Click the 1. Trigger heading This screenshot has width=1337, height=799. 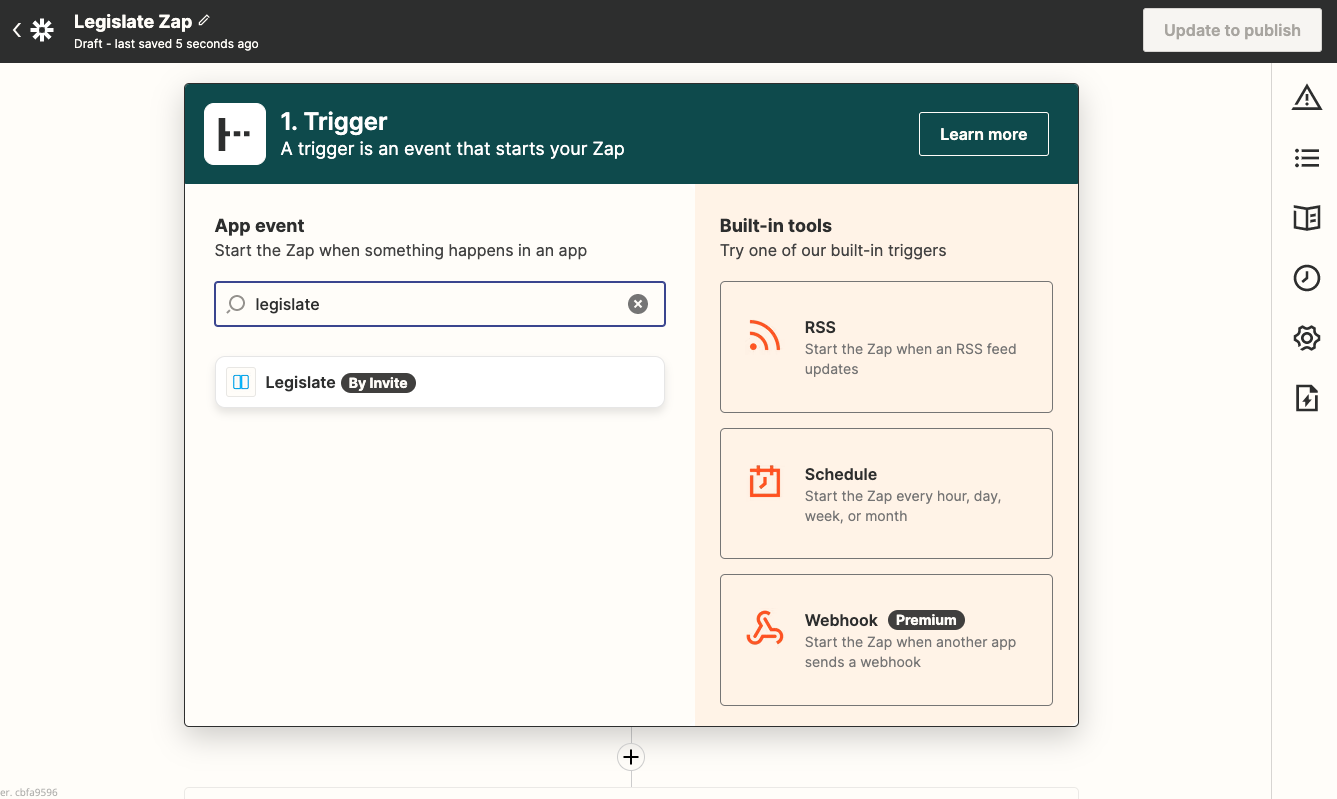(333, 121)
